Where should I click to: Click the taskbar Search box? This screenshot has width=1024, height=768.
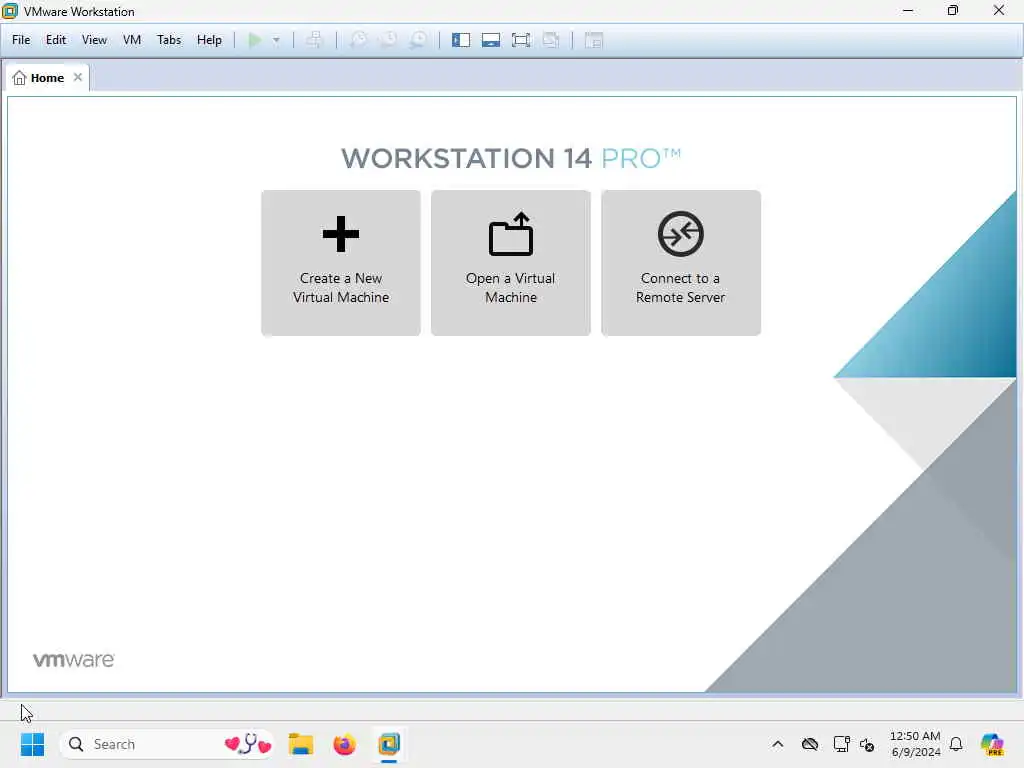[167, 744]
